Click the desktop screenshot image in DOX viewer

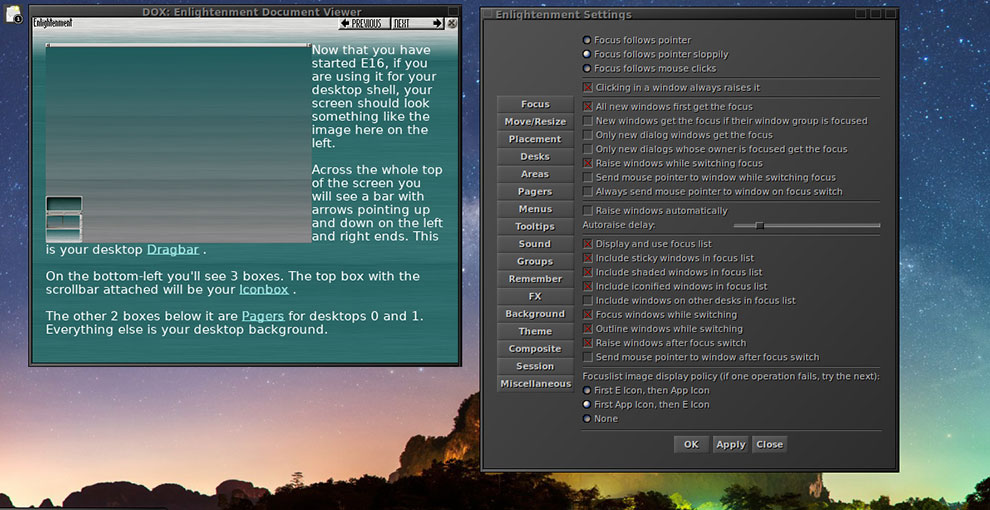178,143
